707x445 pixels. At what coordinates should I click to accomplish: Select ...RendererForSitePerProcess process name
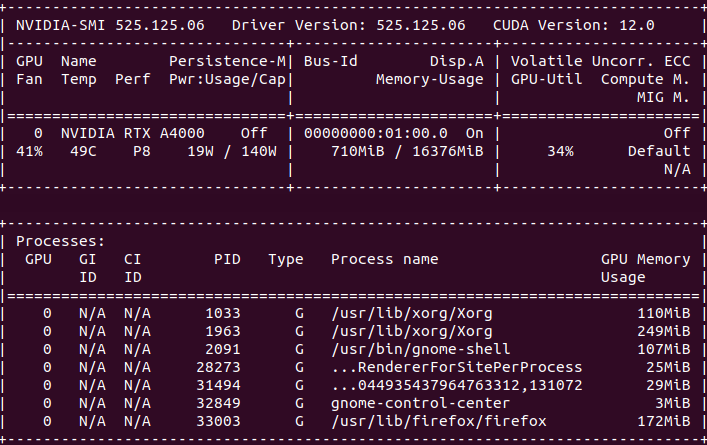(x=457, y=367)
